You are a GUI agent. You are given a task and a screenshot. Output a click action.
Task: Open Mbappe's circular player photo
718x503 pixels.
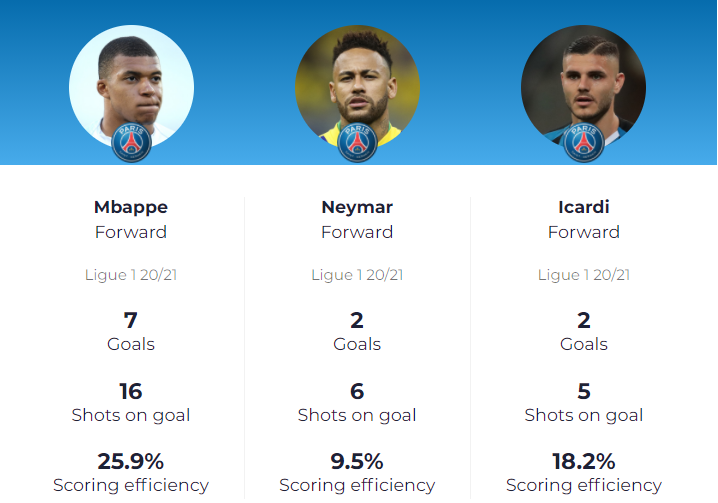point(131,87)
